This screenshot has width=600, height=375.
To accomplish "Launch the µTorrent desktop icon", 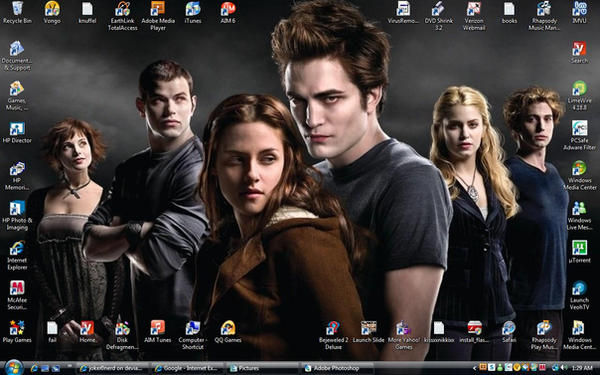I will point(579,252).
